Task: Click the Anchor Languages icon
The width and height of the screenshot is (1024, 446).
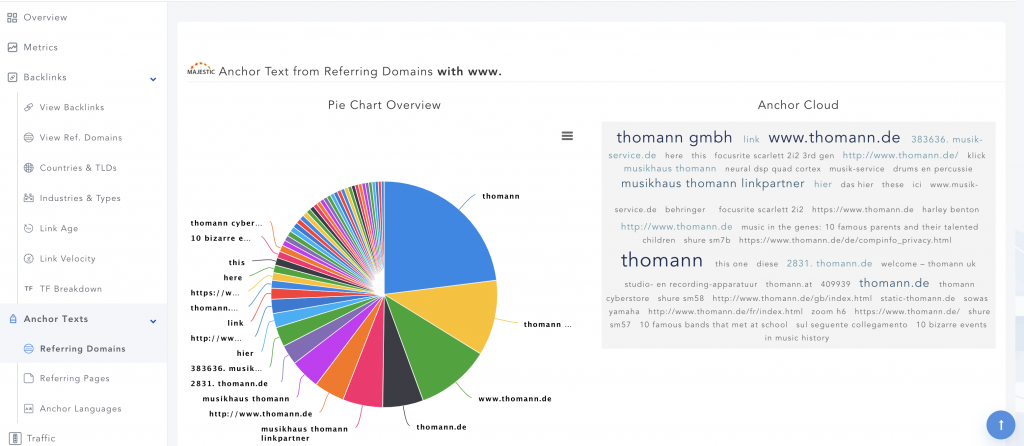Action: tap(28, 409)
